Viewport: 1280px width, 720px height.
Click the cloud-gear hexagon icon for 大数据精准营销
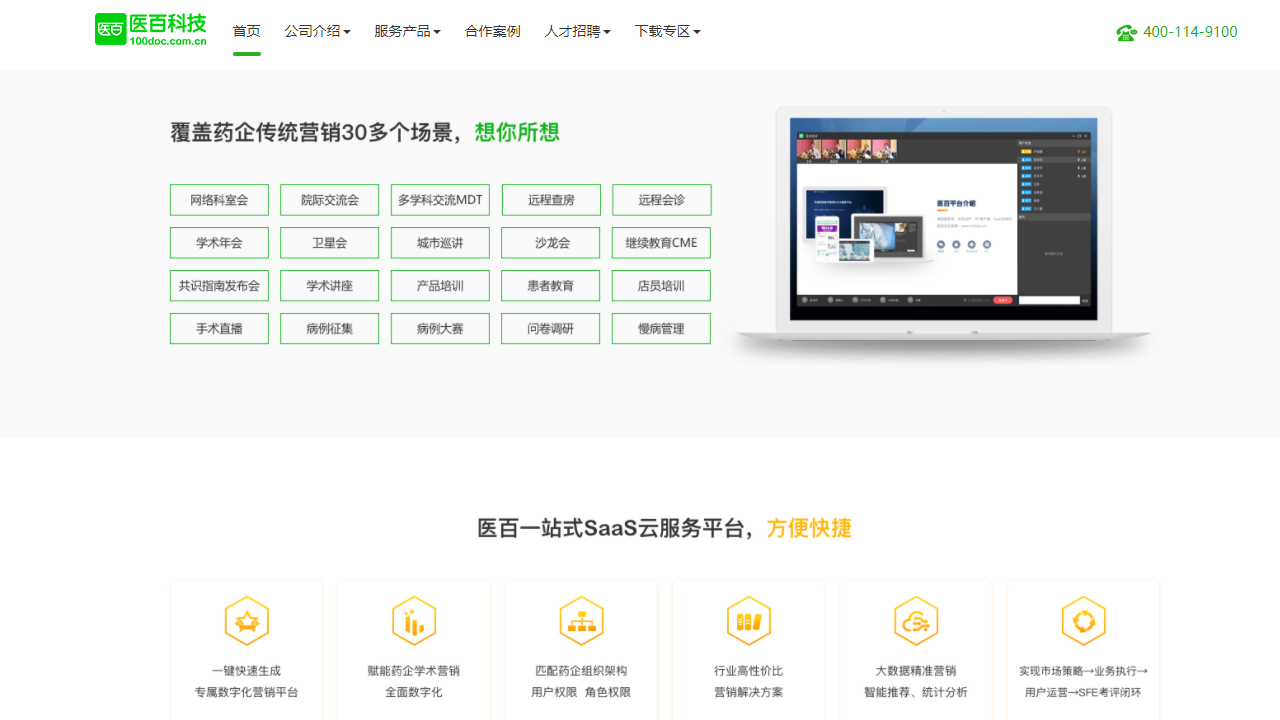point(916,620)
